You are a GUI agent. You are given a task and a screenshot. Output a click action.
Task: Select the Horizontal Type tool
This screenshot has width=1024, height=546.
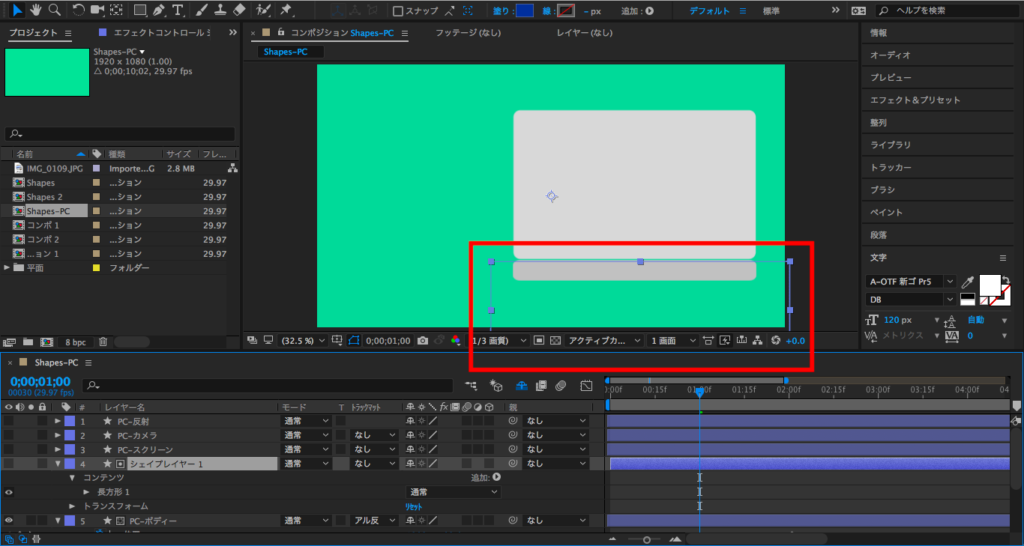pyautogui.click(x=178, y=10)
